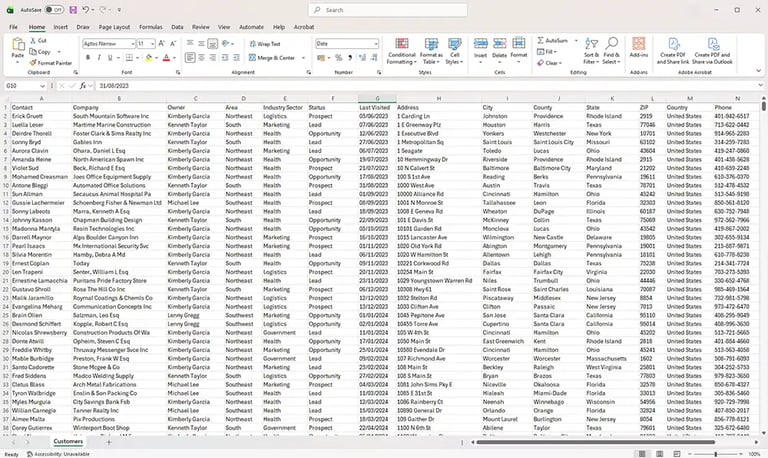Toggle bold formatting

coord(88,58)
